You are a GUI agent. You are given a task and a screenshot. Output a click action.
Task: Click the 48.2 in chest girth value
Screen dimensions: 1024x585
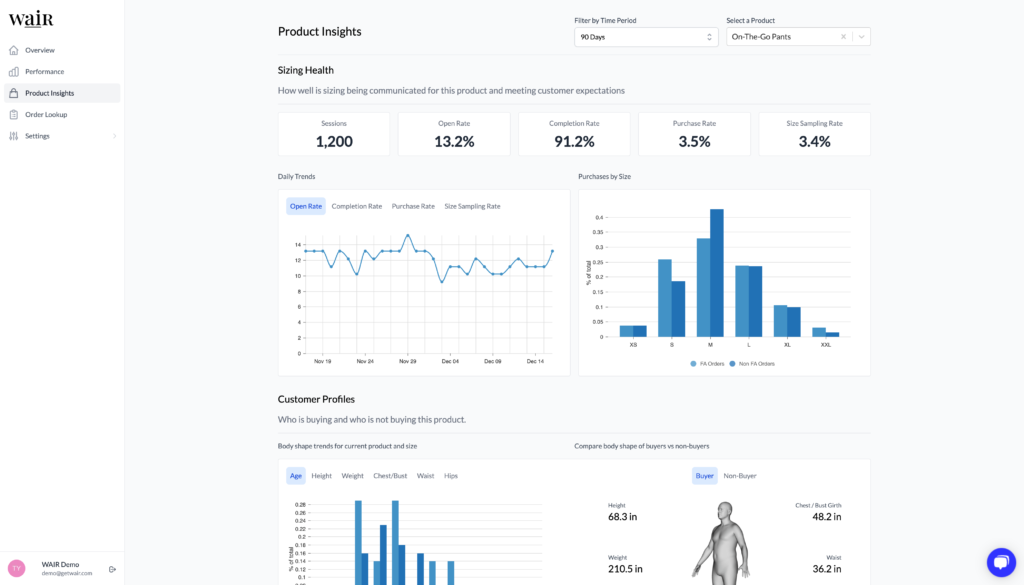click(826, 517)
